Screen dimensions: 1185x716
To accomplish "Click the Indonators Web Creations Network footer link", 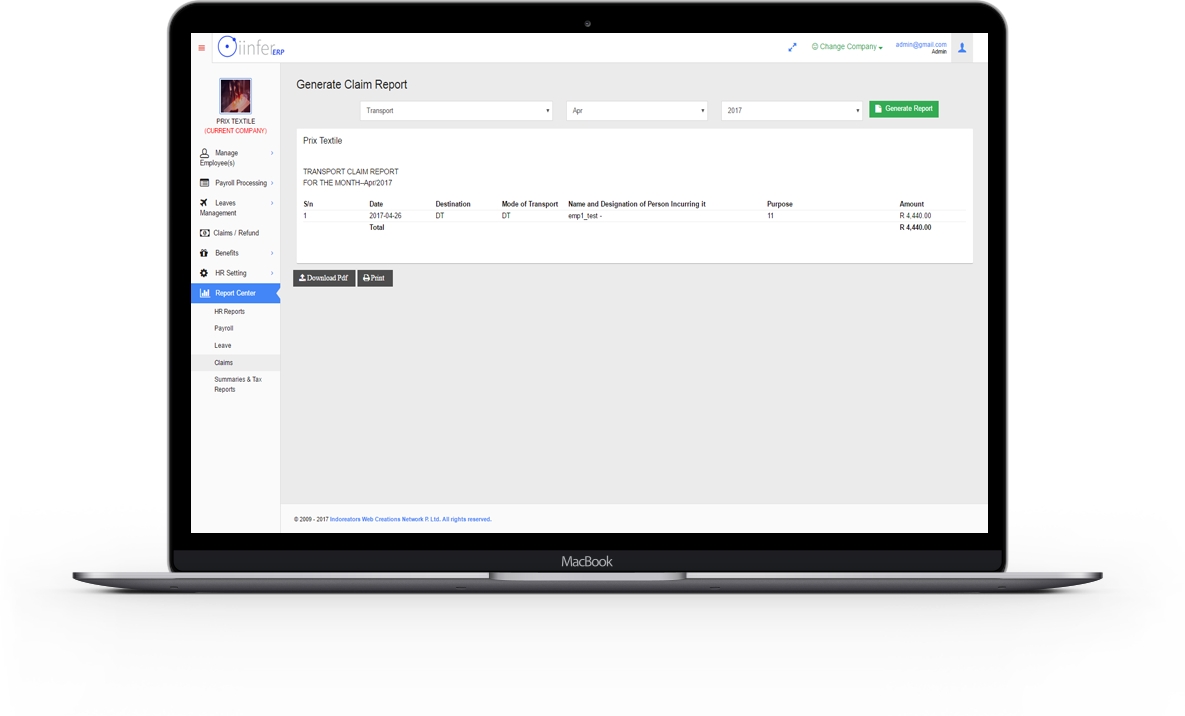I will 410,519.
